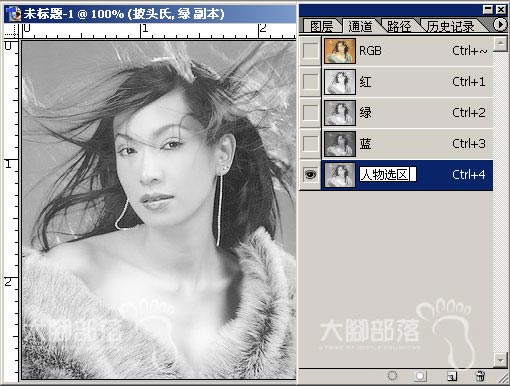Image resolution: width=510 pixels, height=386 pixels.
Task: Minimize the channels palette
Action: 488,10
